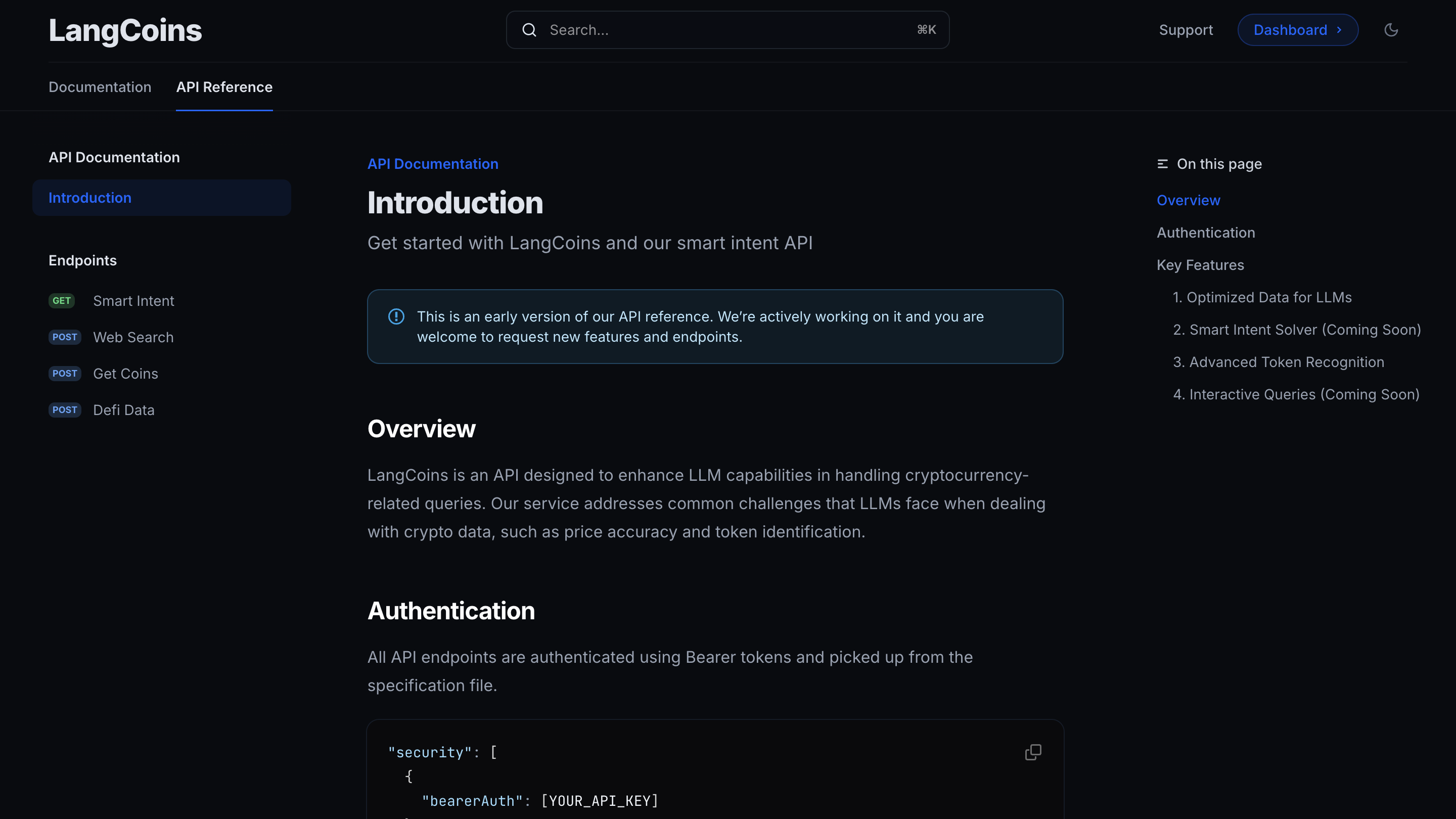
Task: Switch to the Documentation tab
Action: 100,87
